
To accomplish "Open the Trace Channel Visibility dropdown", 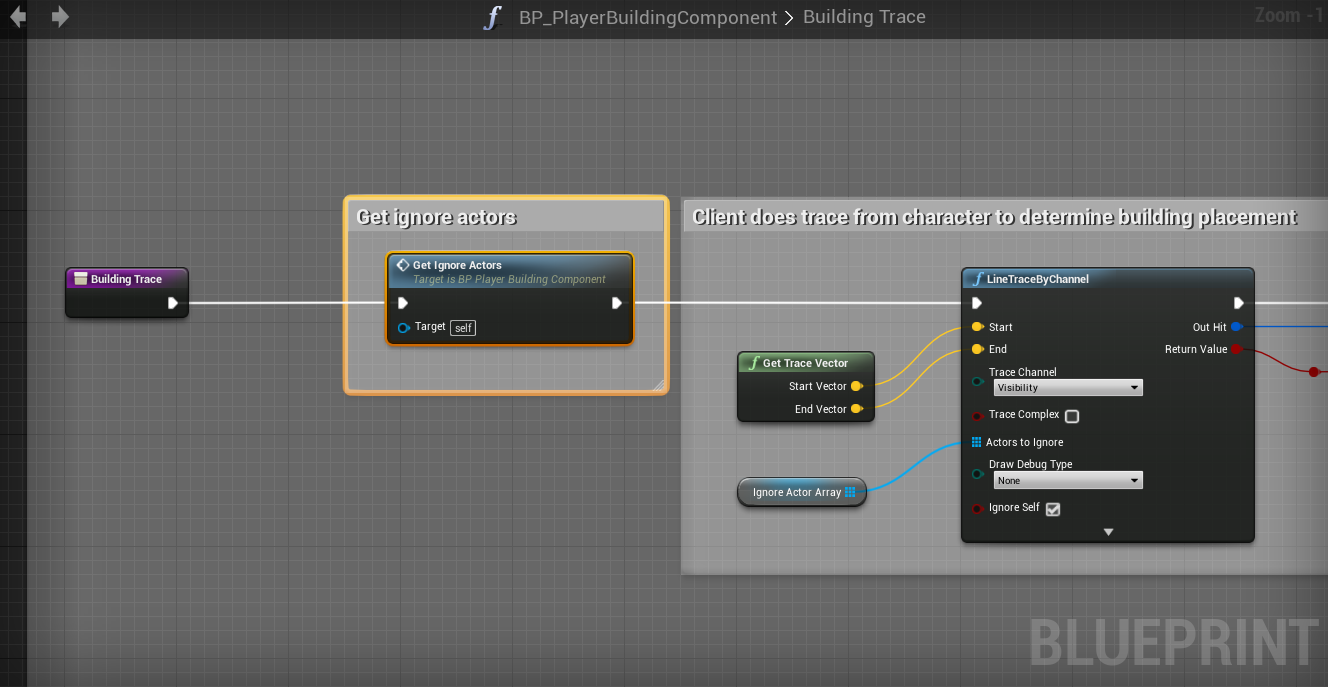I will [x=1067, y=387].
